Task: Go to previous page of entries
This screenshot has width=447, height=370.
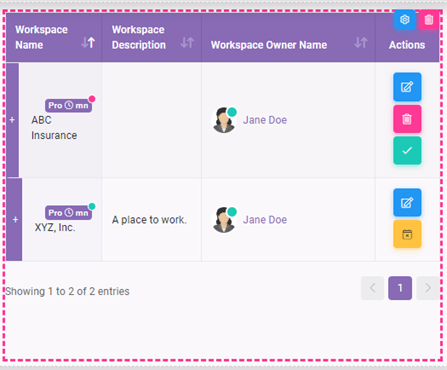Action: point(372,288)
